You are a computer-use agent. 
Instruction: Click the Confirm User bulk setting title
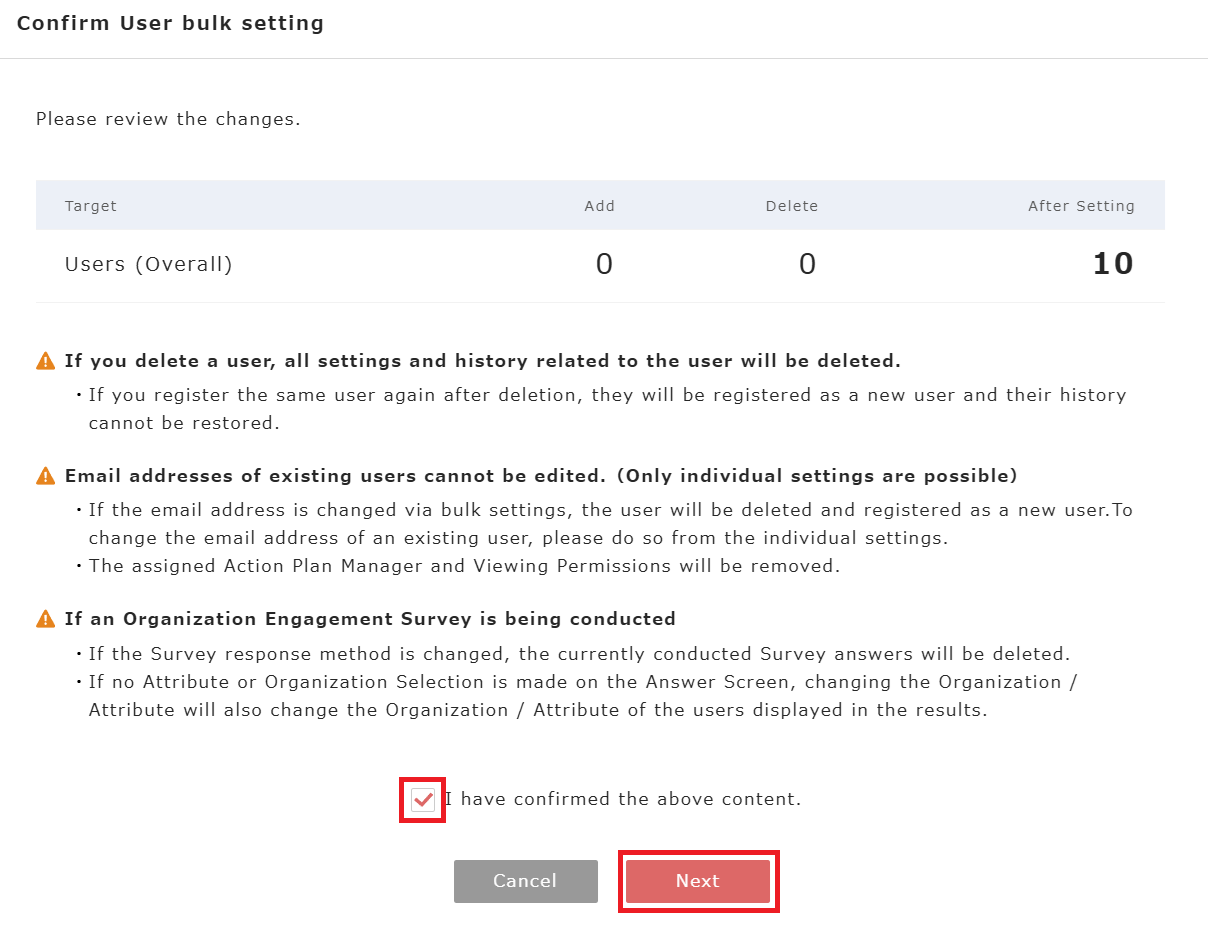point(171,24)
